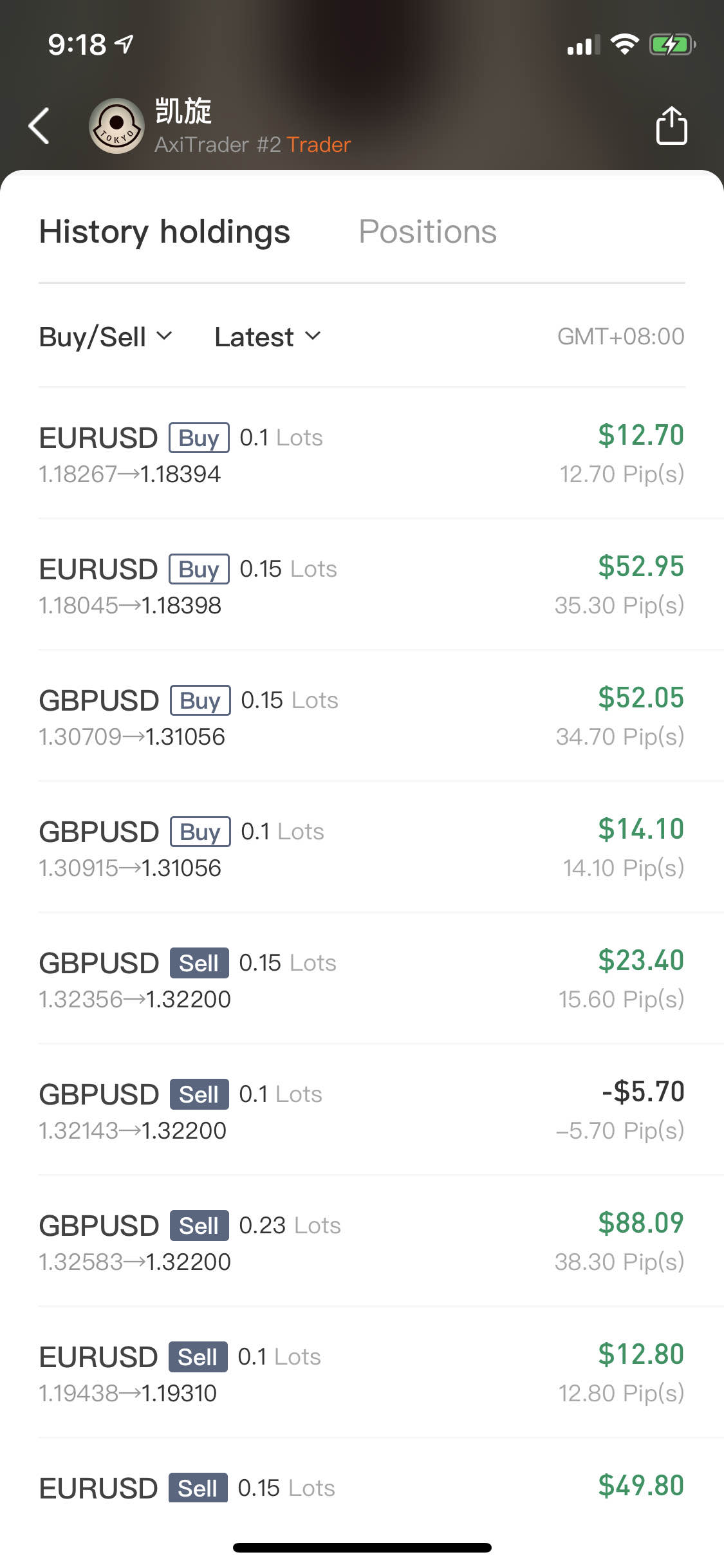Open the EURUSD Buy 0.1 Lots trade
Viewport: 724px width, 1568px height.
(362, 454)
